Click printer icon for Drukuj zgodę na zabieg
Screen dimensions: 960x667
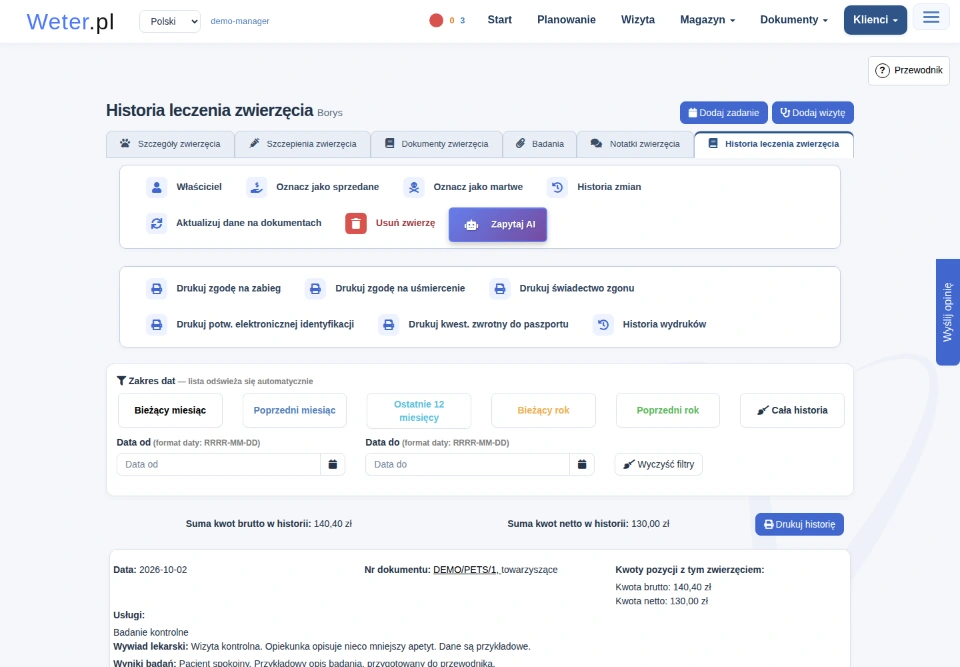[x=157, y=288]
